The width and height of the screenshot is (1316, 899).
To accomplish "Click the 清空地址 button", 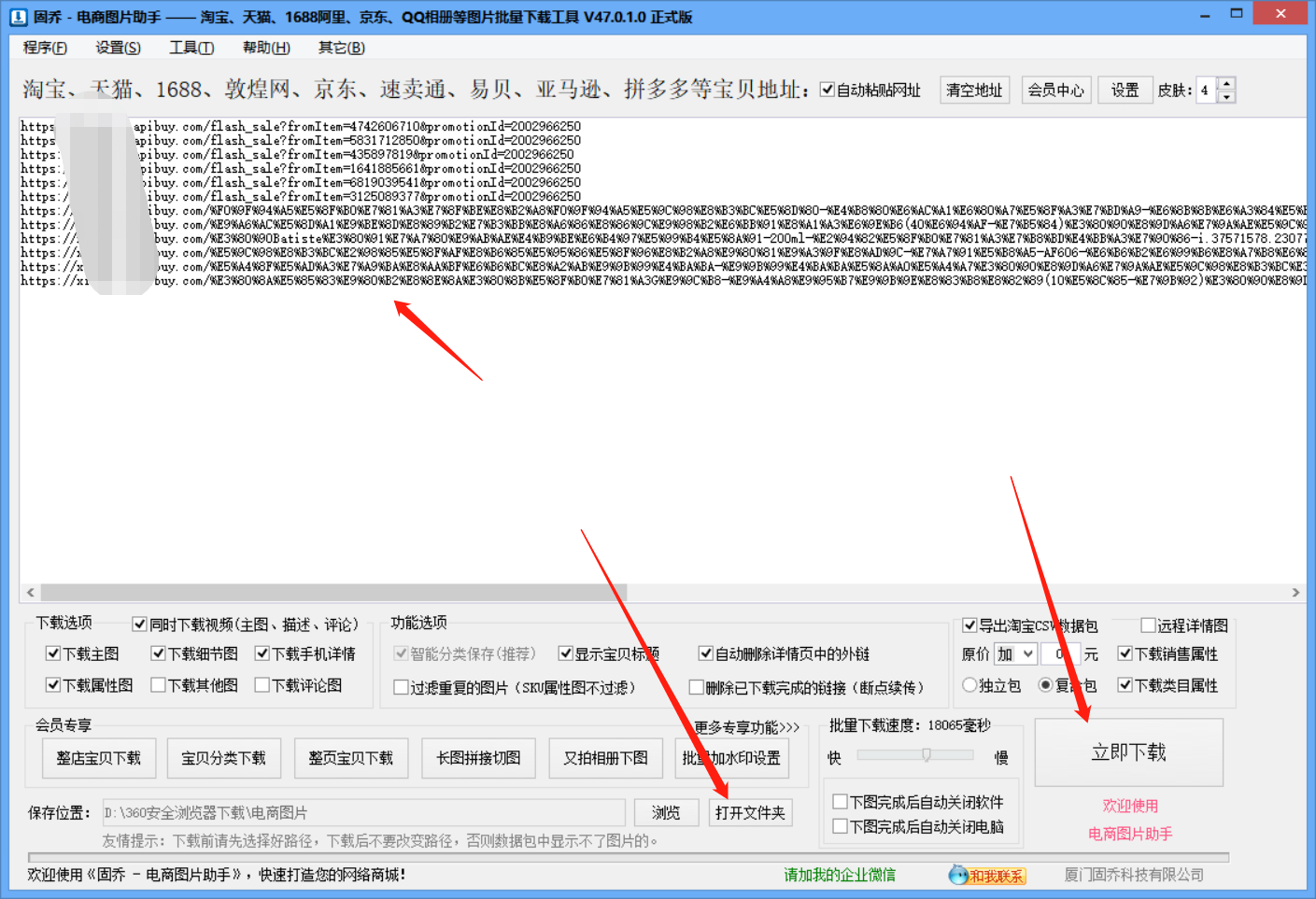I will pyautogui.click(x=974, y=90).
